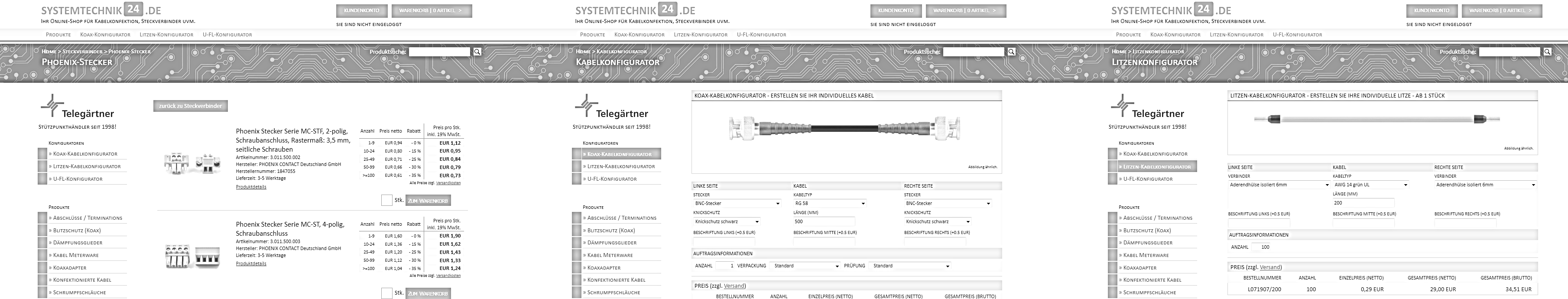Click Länge field containing 500
The height and width of the screenshot is (299, 1568).
(x=823, y=222)
